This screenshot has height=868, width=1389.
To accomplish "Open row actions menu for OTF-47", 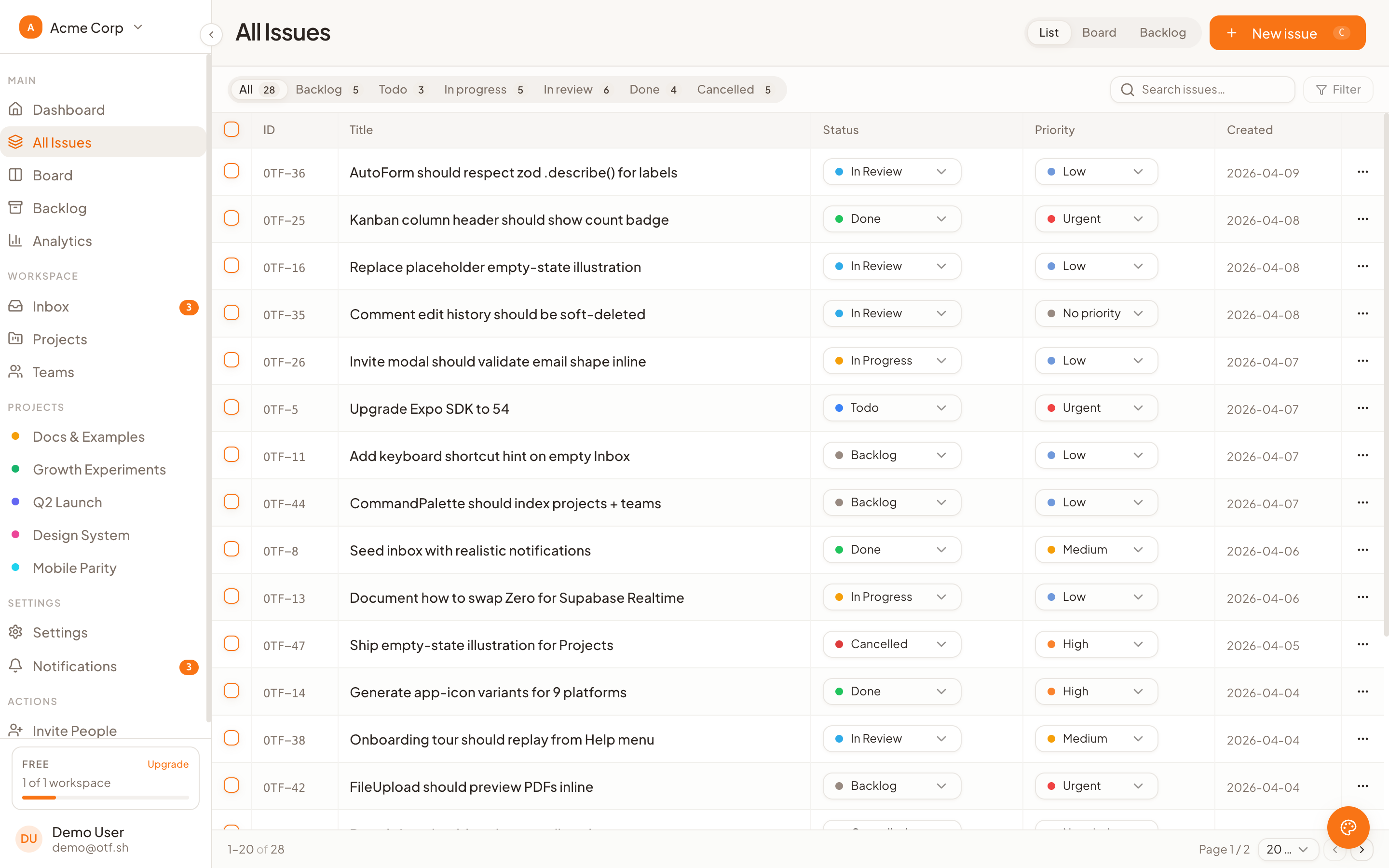I will (x=1362, y=644).
